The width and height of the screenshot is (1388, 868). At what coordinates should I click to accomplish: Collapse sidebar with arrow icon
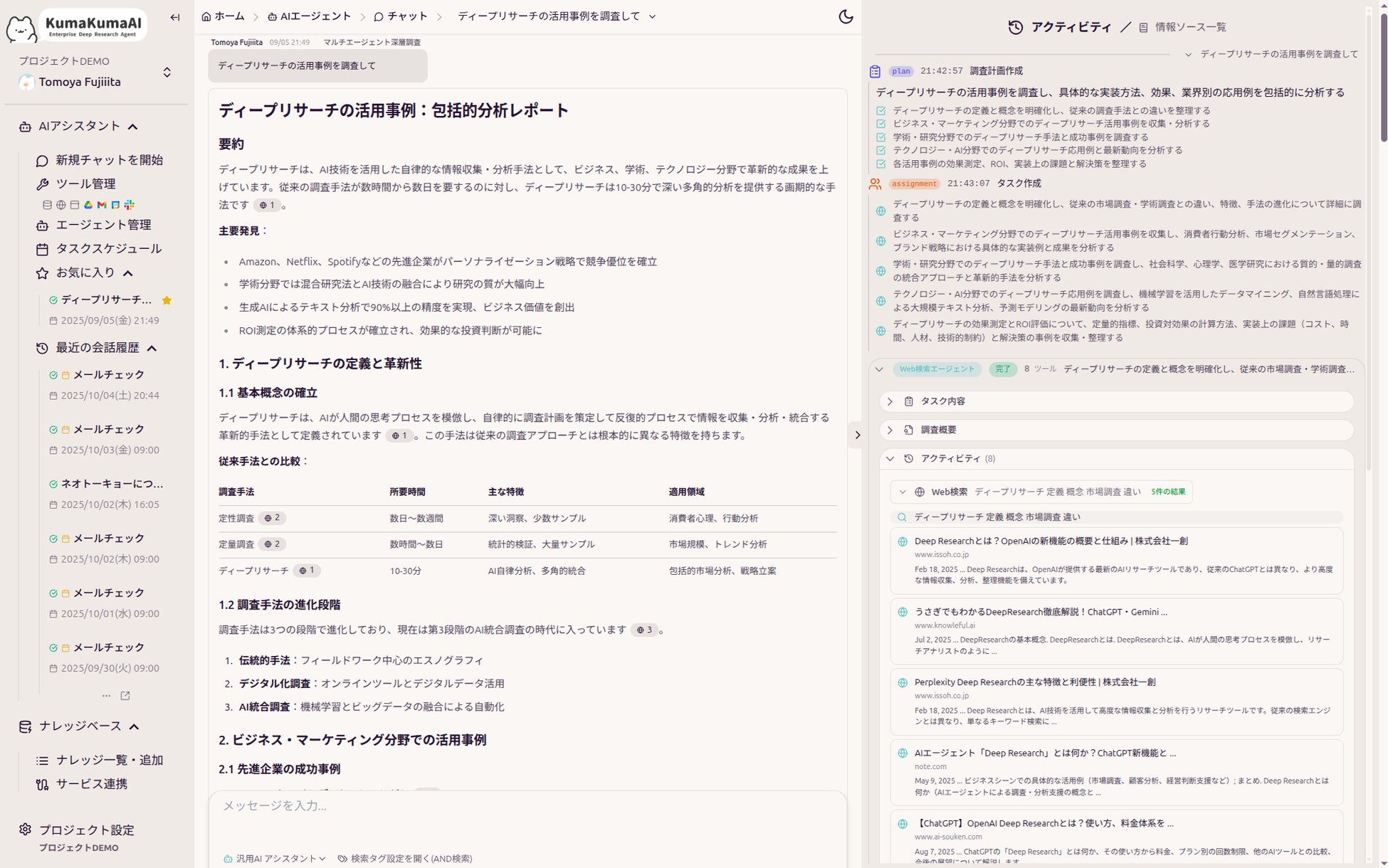(x=175, y=17)
